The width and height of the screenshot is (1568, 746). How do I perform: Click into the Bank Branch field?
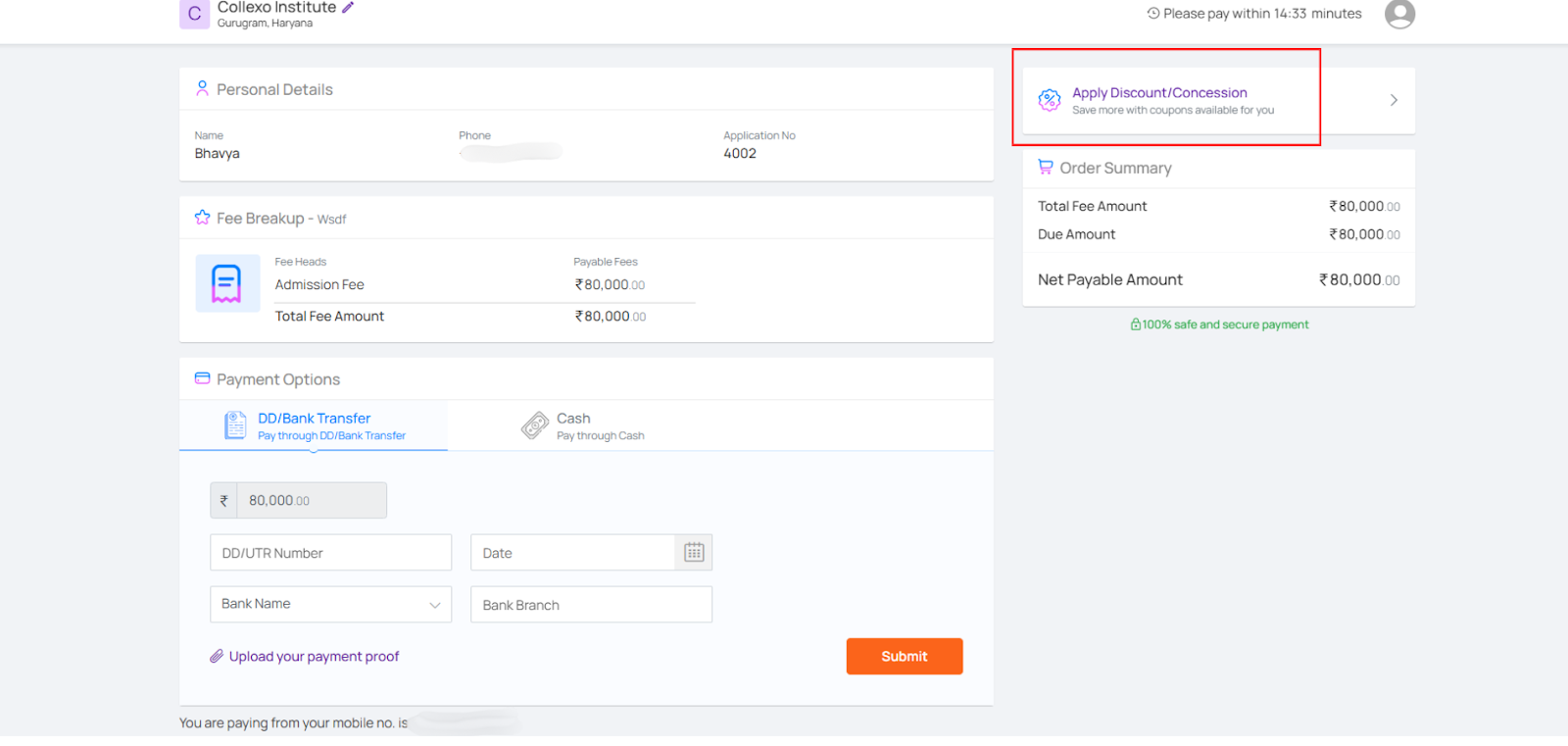point(591,605)
